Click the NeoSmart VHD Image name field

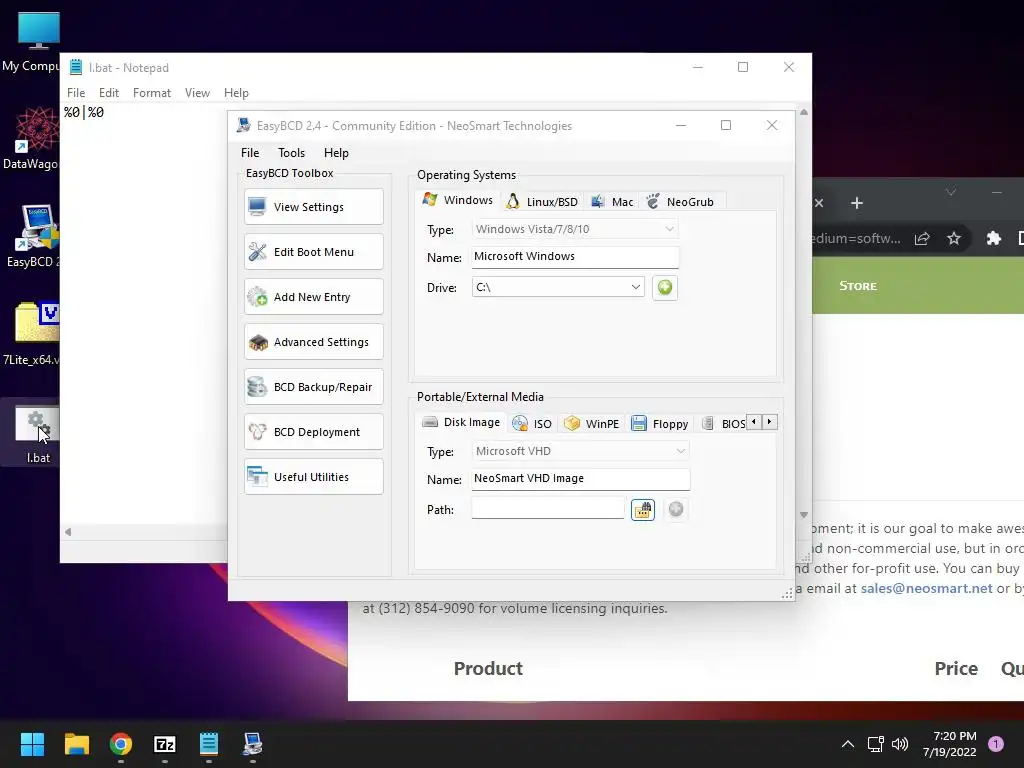pos(581,479)
